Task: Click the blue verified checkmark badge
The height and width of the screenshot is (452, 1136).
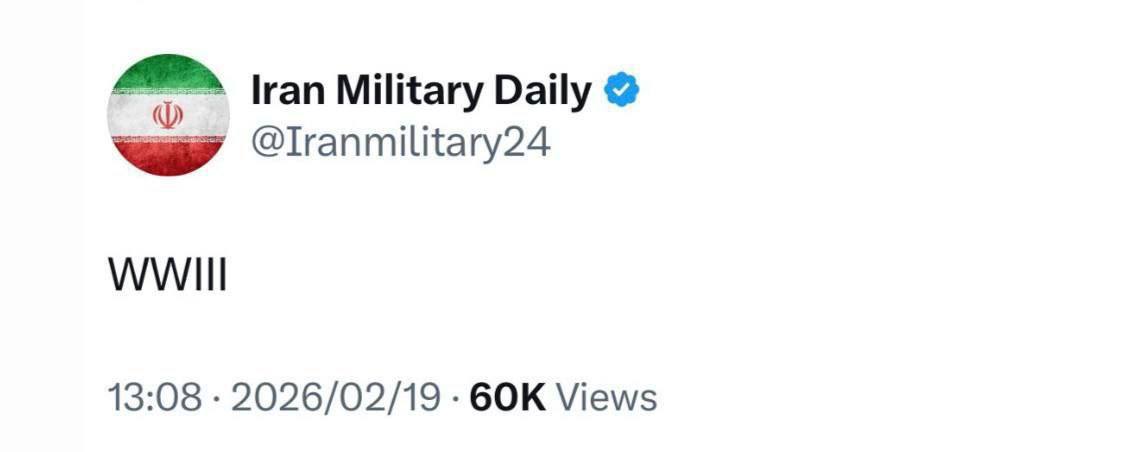Action: (x=623, y=93)
